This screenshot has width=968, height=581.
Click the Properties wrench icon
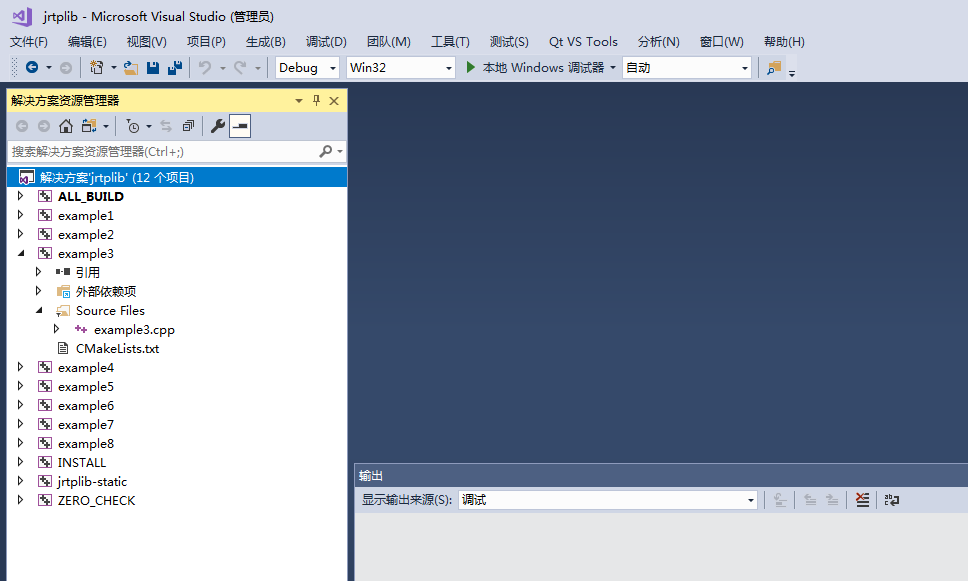pos(217,126)
